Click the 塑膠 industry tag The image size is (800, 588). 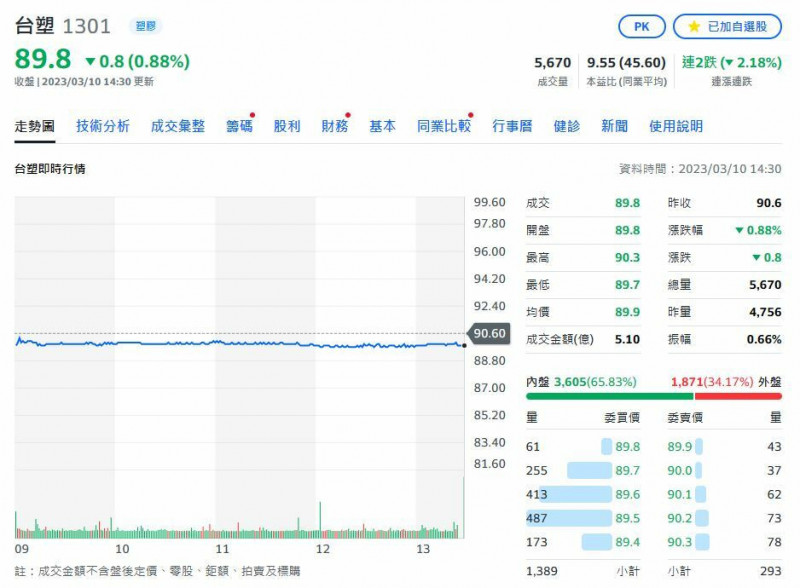click(x=145, y=26)
